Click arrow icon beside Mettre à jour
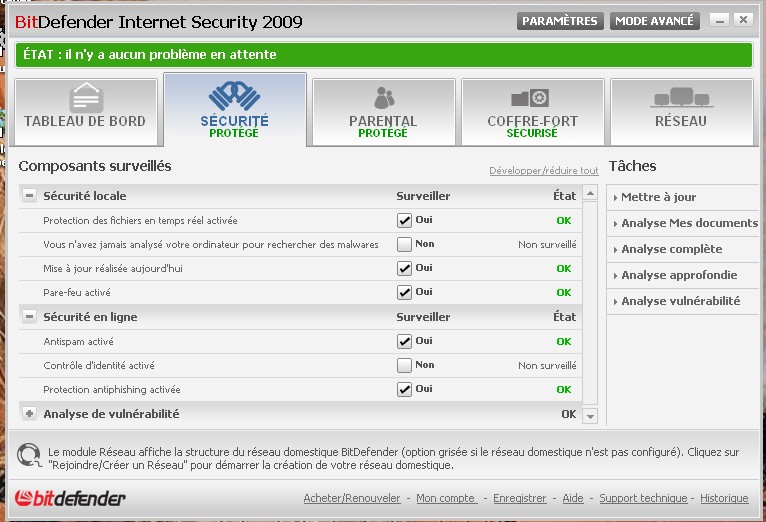 point(615,198)
